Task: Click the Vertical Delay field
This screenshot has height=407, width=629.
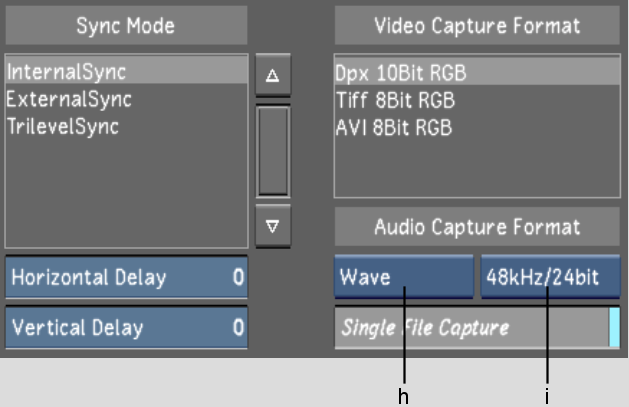Action: point(126,327)
